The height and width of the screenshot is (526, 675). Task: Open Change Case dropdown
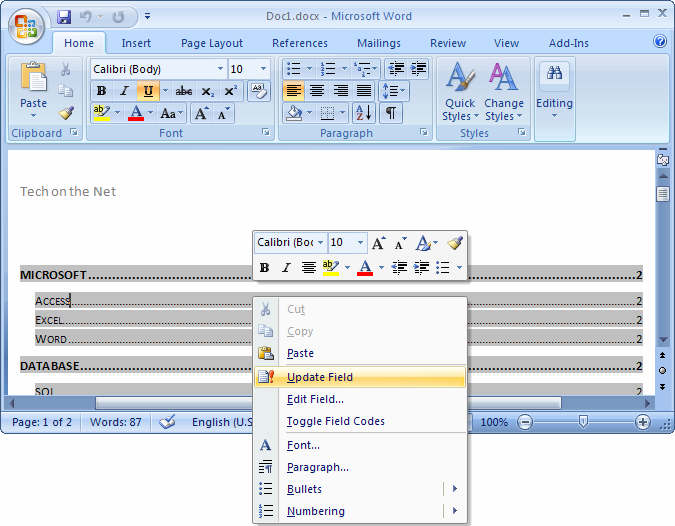[171, 114]
